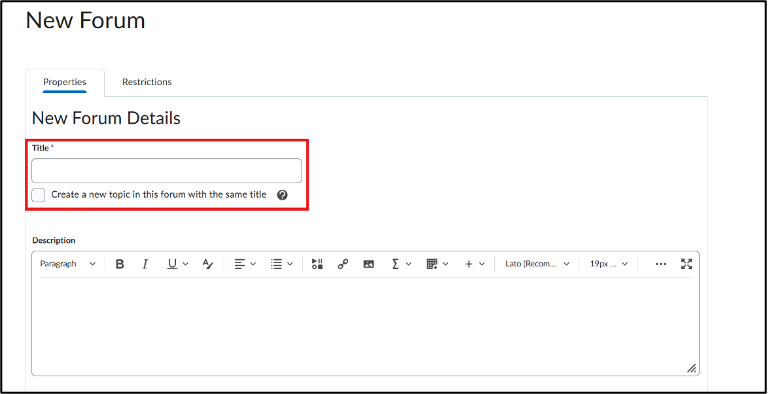Select the Properties tab

[65, 82]
